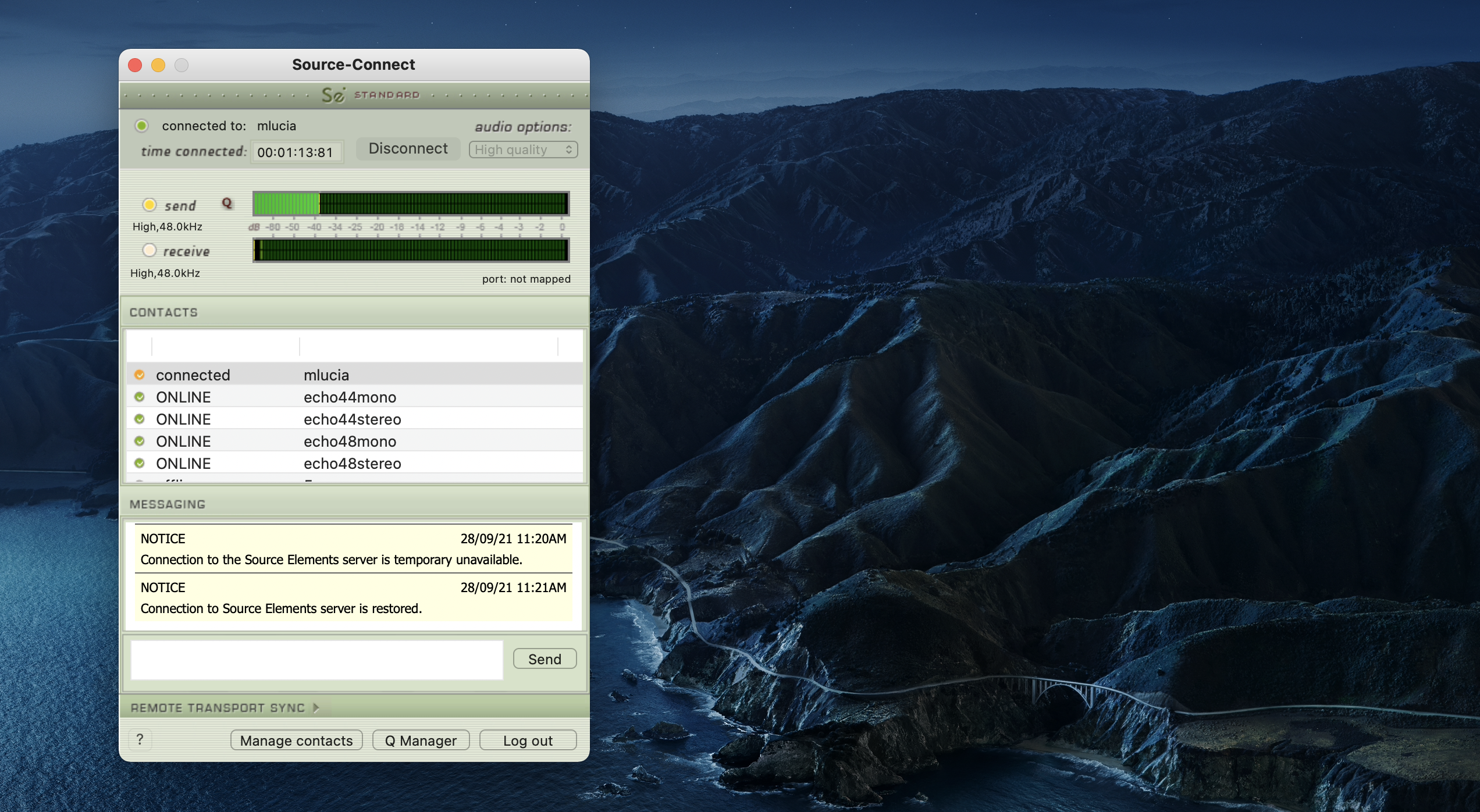The width and height of the screenshot is (1480, 812).
Task: Open the High quality audio options dropdown
Action: (x=523, y=149)
